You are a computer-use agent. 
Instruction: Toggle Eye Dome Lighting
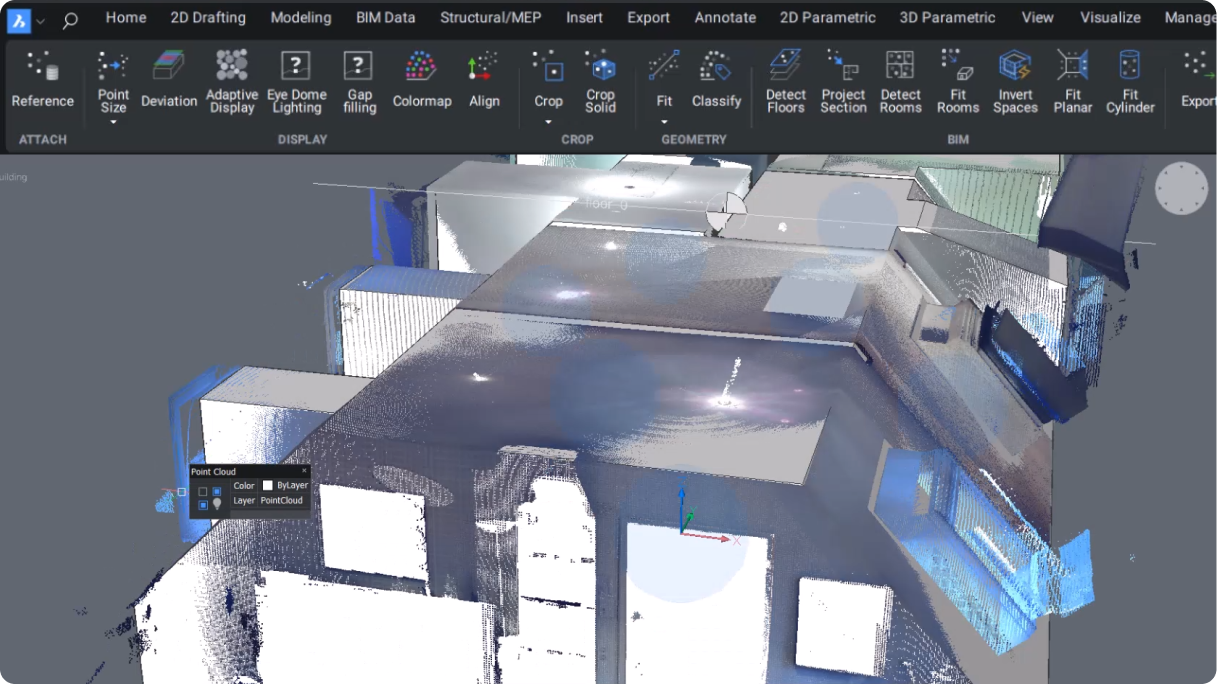point(296,80)
